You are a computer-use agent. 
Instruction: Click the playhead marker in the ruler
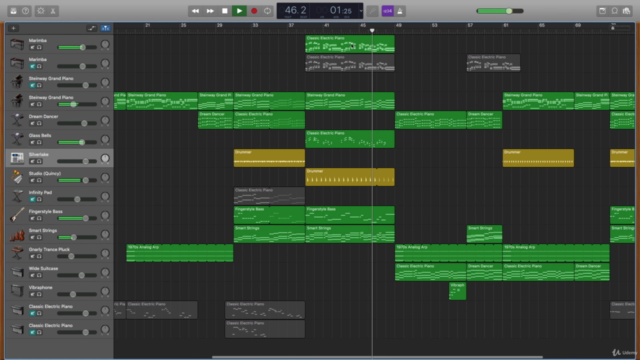pos(372,30)
